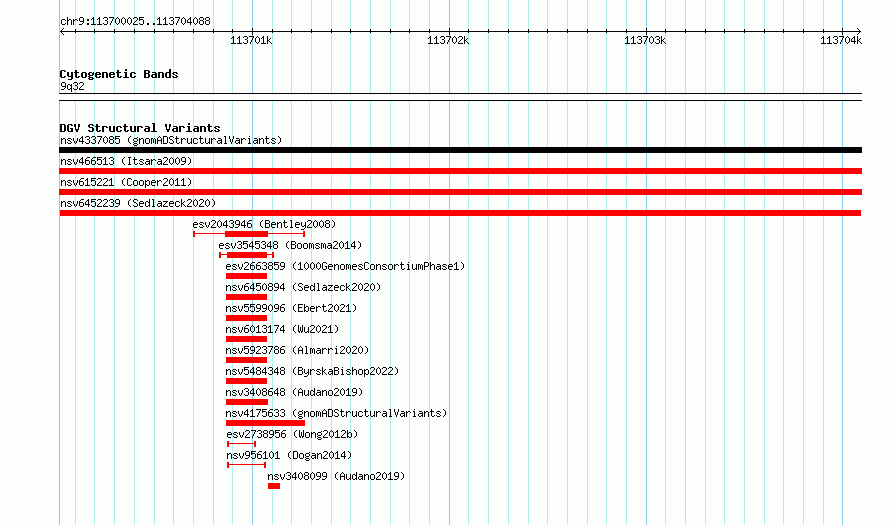890x525 pixels.
Task: Click the red bar under nsv5923786 Almarri2020
Action: coord(246,360)
